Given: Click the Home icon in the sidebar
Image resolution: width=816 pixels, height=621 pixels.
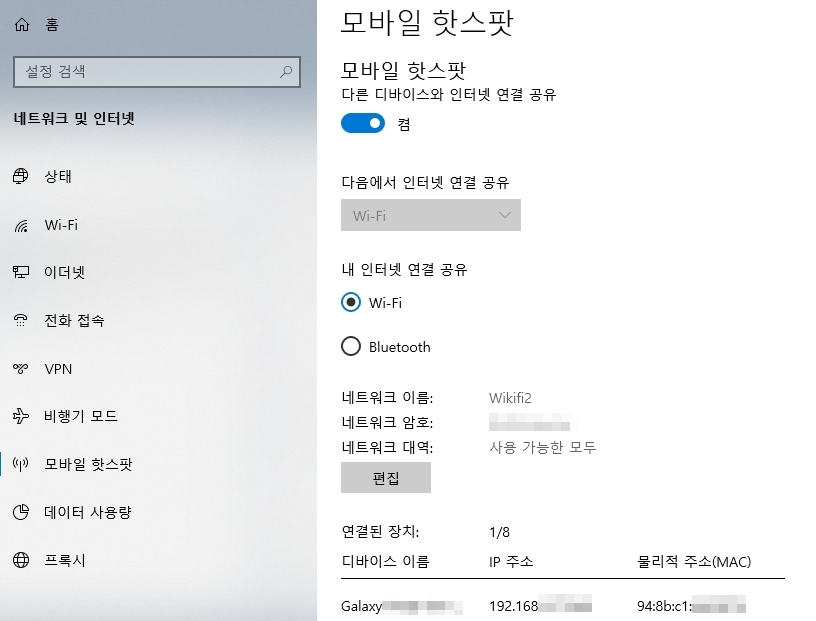Looking at the screenshot, I should (x=22, y=24).
